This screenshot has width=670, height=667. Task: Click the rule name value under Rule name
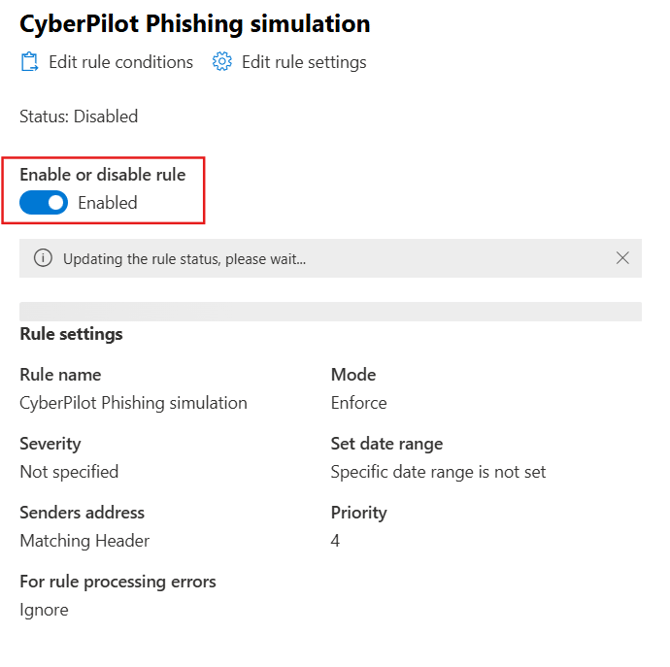pyautogui.click(x=133, y=403)
